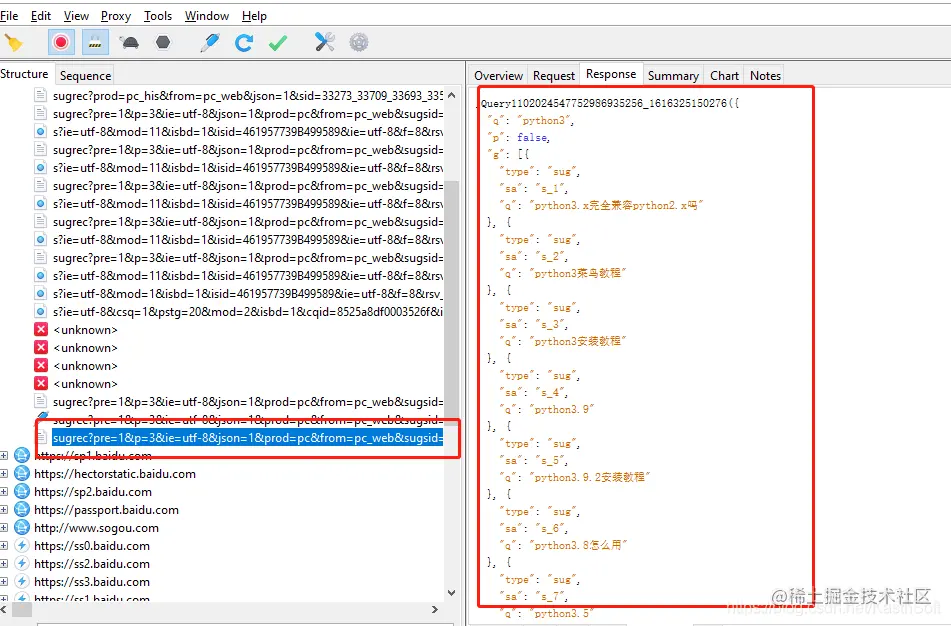Open the Help menu
This screenshot has height=626, width=951.
click(254, 16)
